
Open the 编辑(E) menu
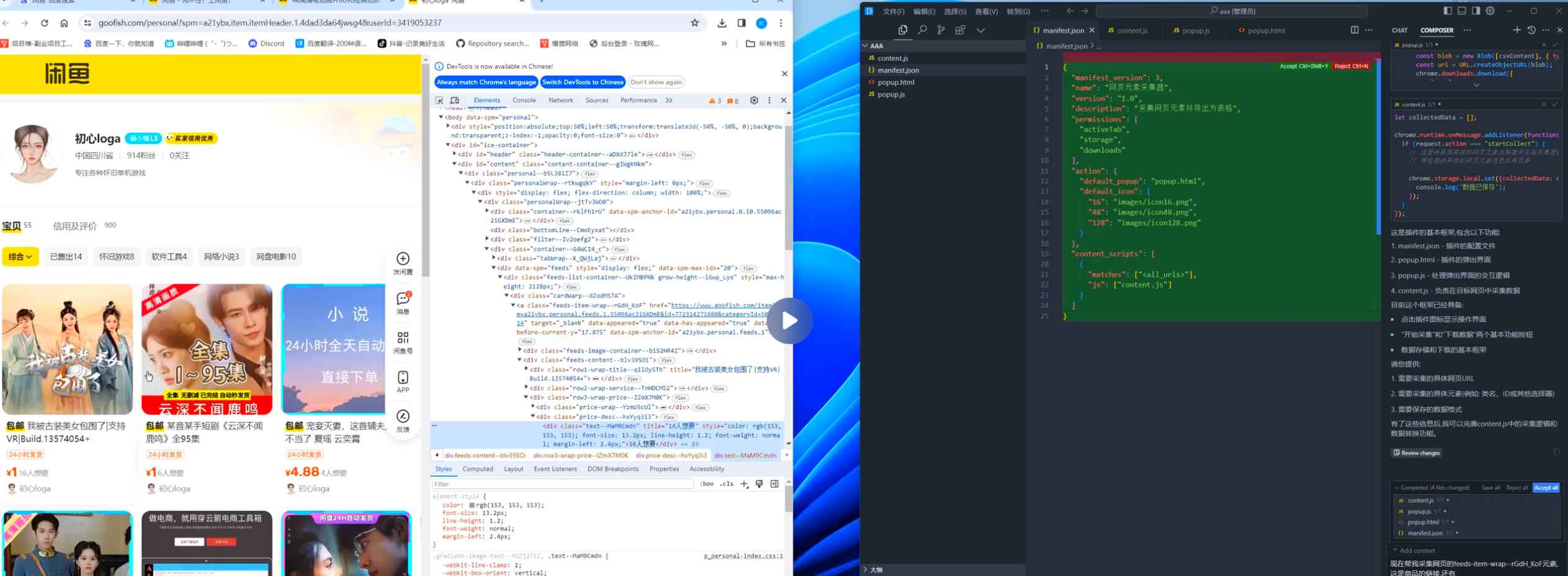[x=924, y=11]
